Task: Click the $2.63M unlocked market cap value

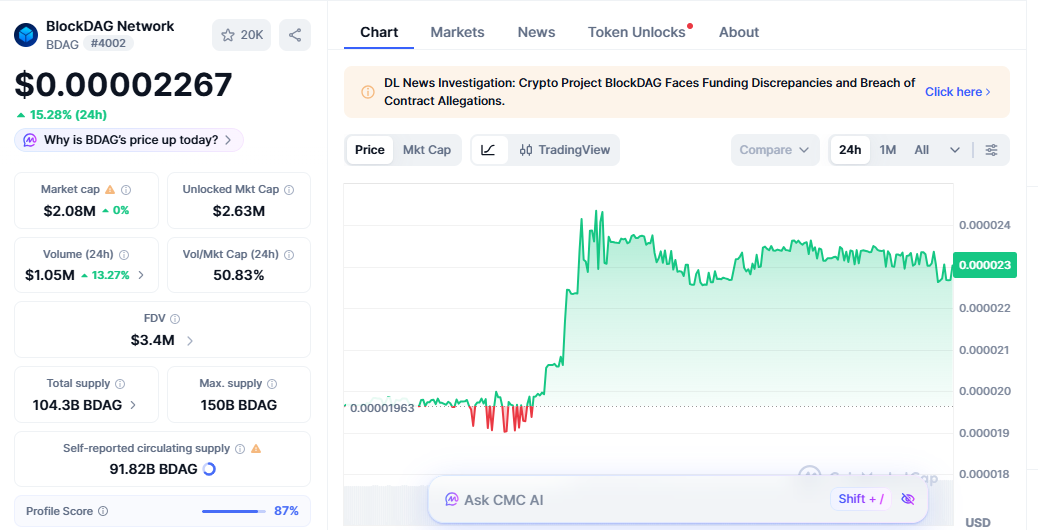Action: [x=239, y=211]
